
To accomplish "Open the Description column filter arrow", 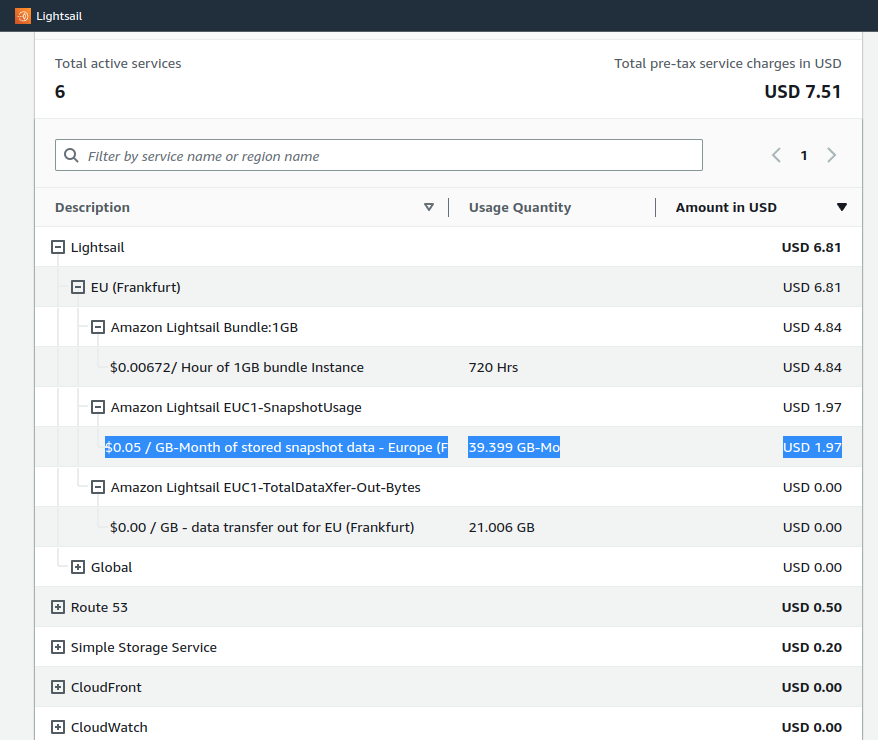I will click(430, 207).
